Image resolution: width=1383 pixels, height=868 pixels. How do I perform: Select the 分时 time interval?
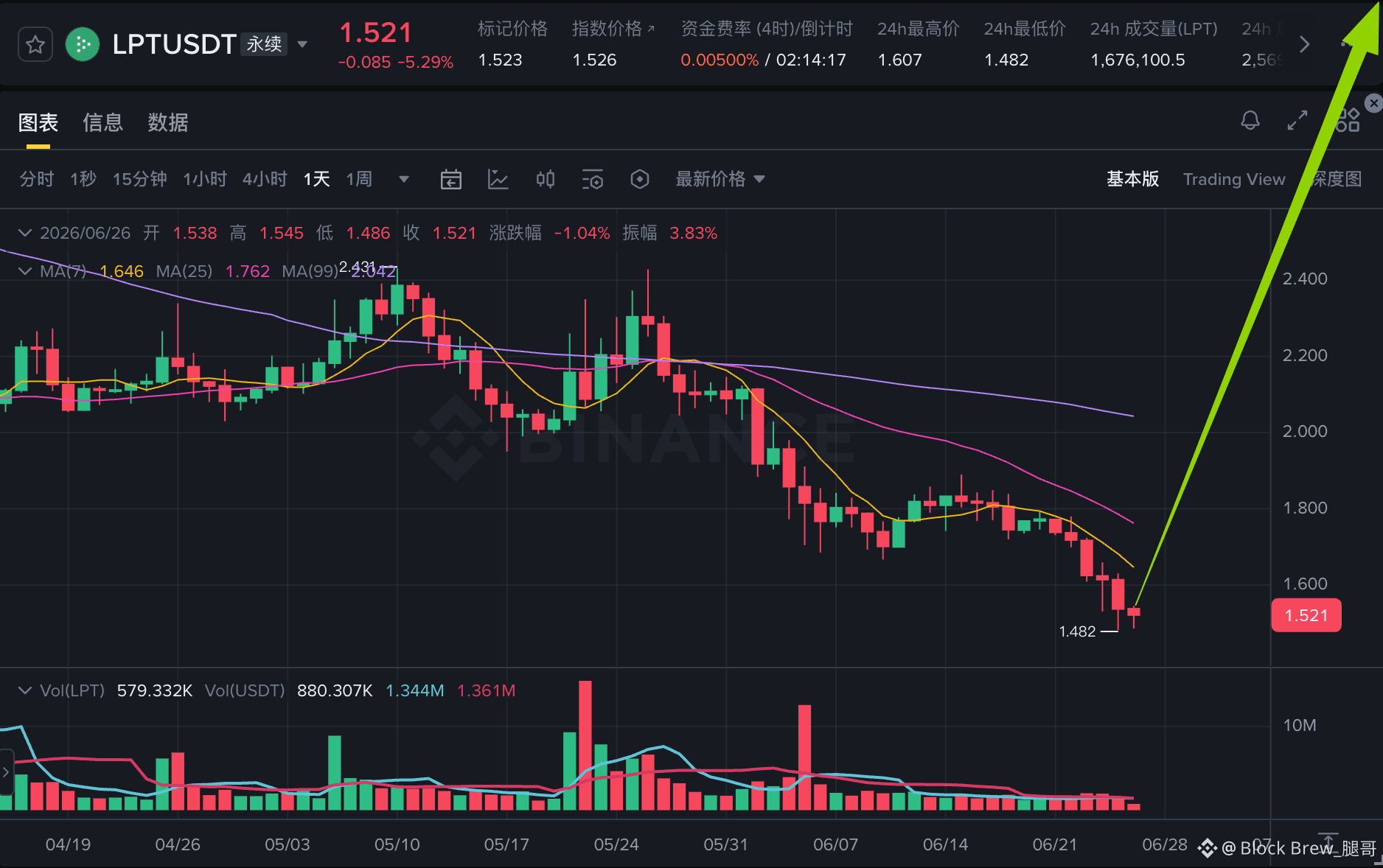pyautogui.click(x=37, y=179)
